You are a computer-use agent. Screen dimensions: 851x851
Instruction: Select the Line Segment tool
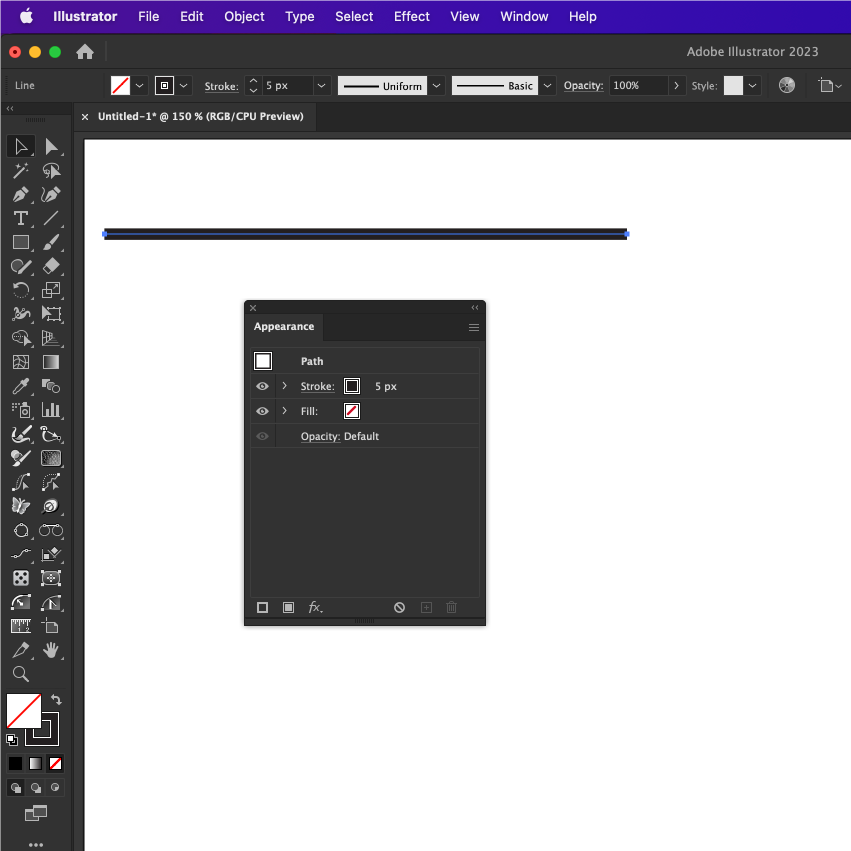point(51,218)
